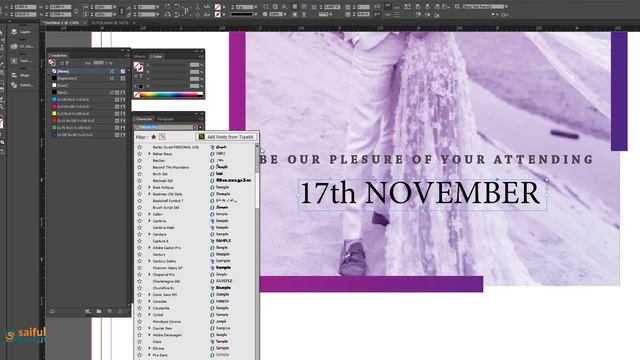
Task: Click formatting affects text icon in Swatches
Action: [67, 63]
